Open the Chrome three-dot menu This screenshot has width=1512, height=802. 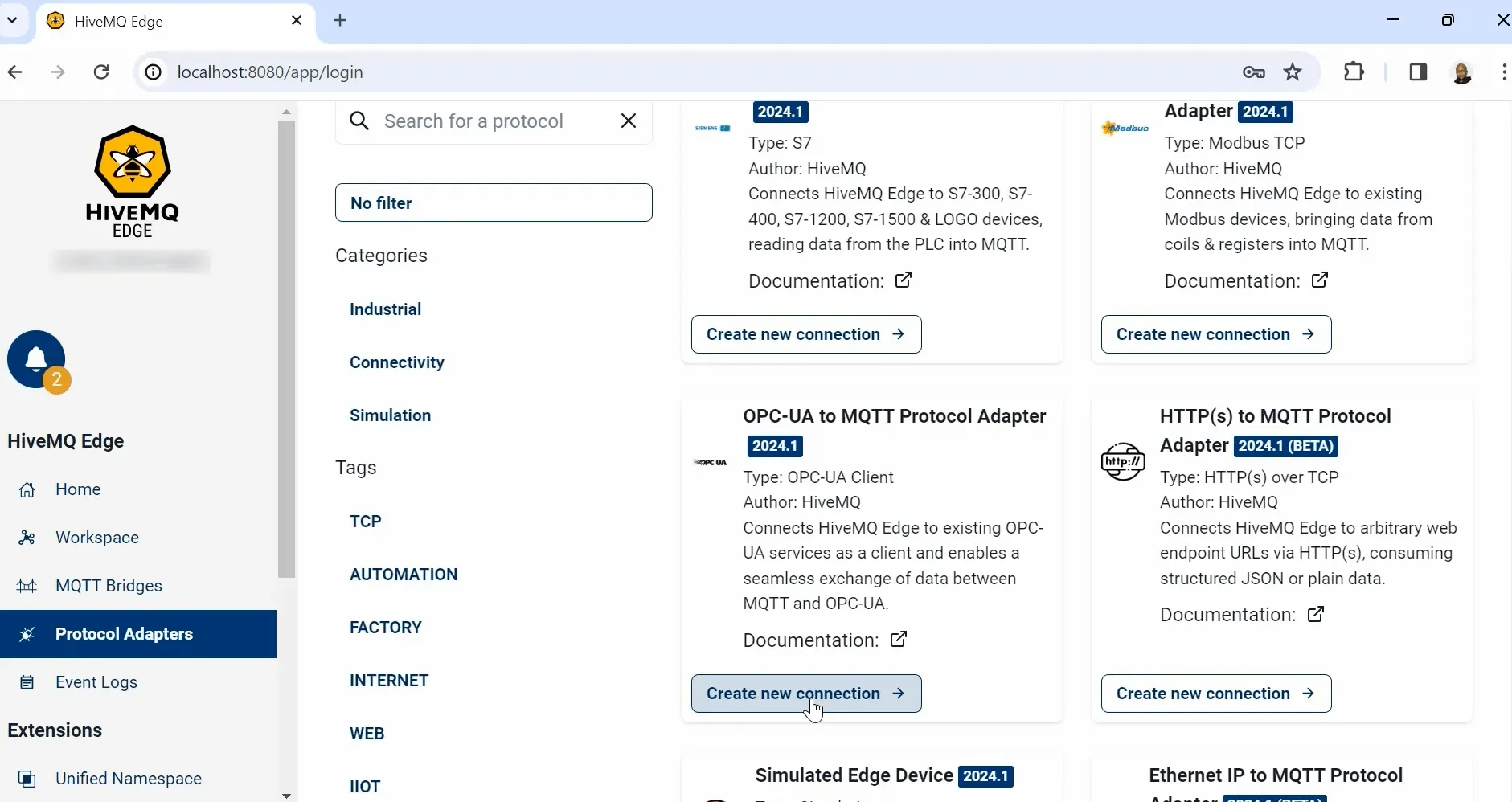(1504, 72)
